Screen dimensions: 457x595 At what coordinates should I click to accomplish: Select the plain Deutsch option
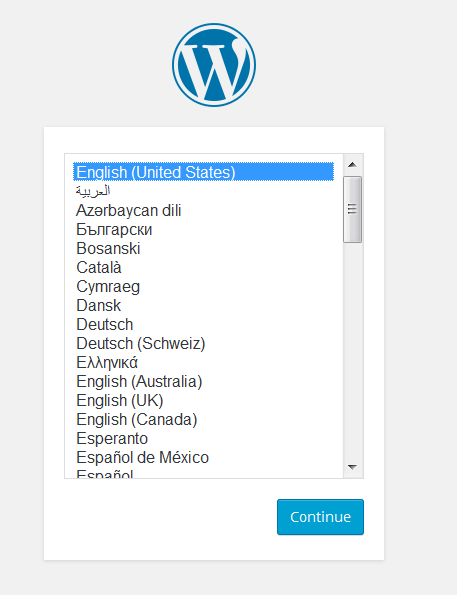pyautogui.click(x=203, y=324)
